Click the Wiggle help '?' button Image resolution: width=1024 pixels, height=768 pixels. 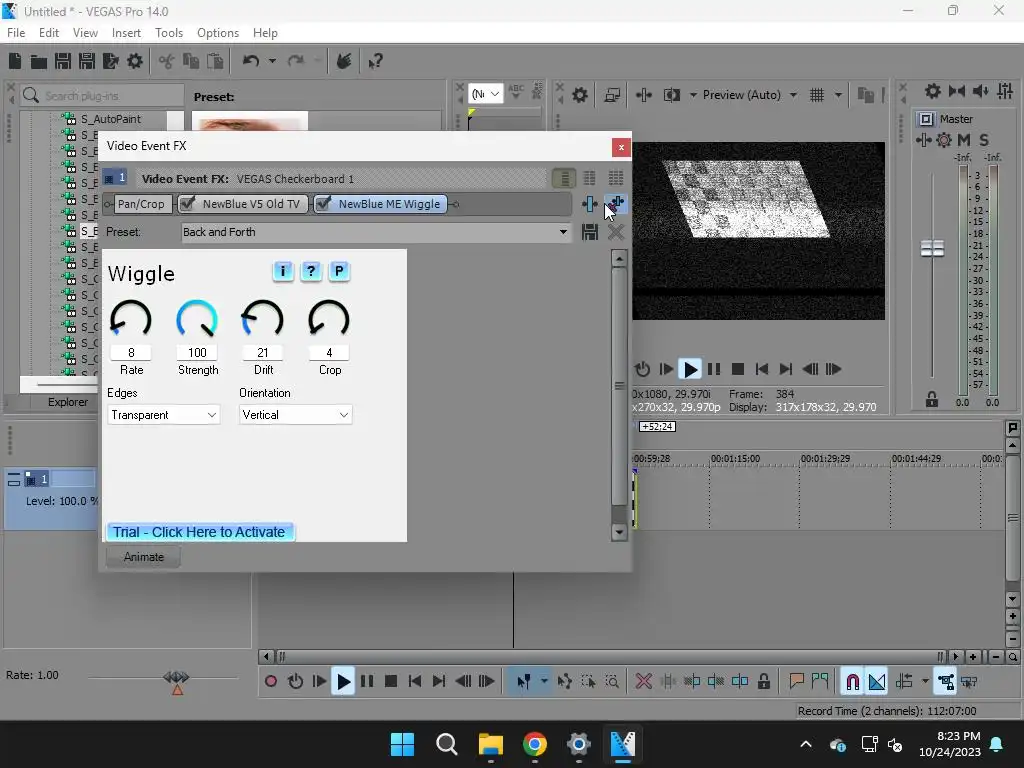[311, 271]
